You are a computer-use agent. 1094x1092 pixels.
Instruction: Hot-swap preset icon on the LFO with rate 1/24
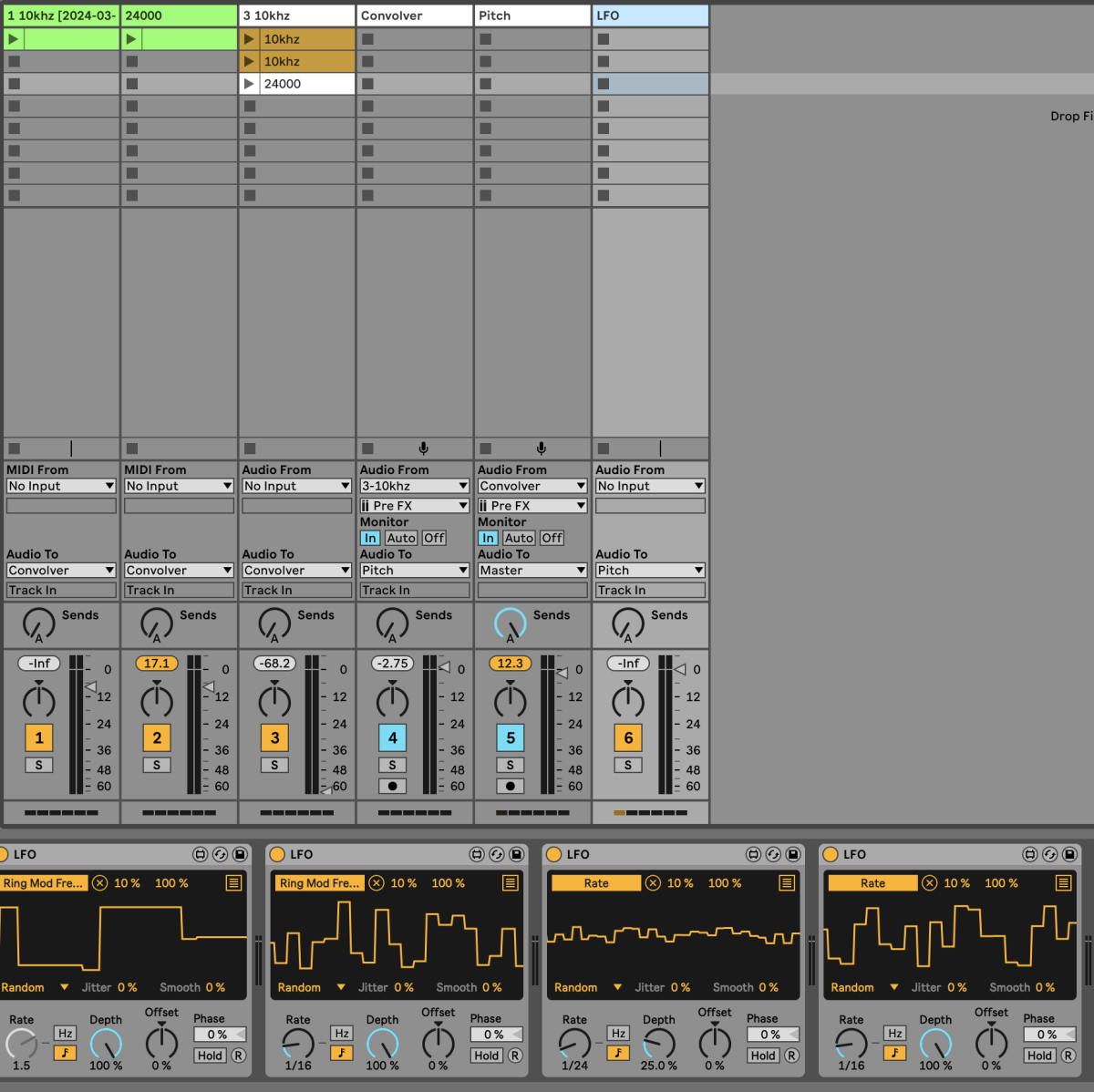coord(773,854)
